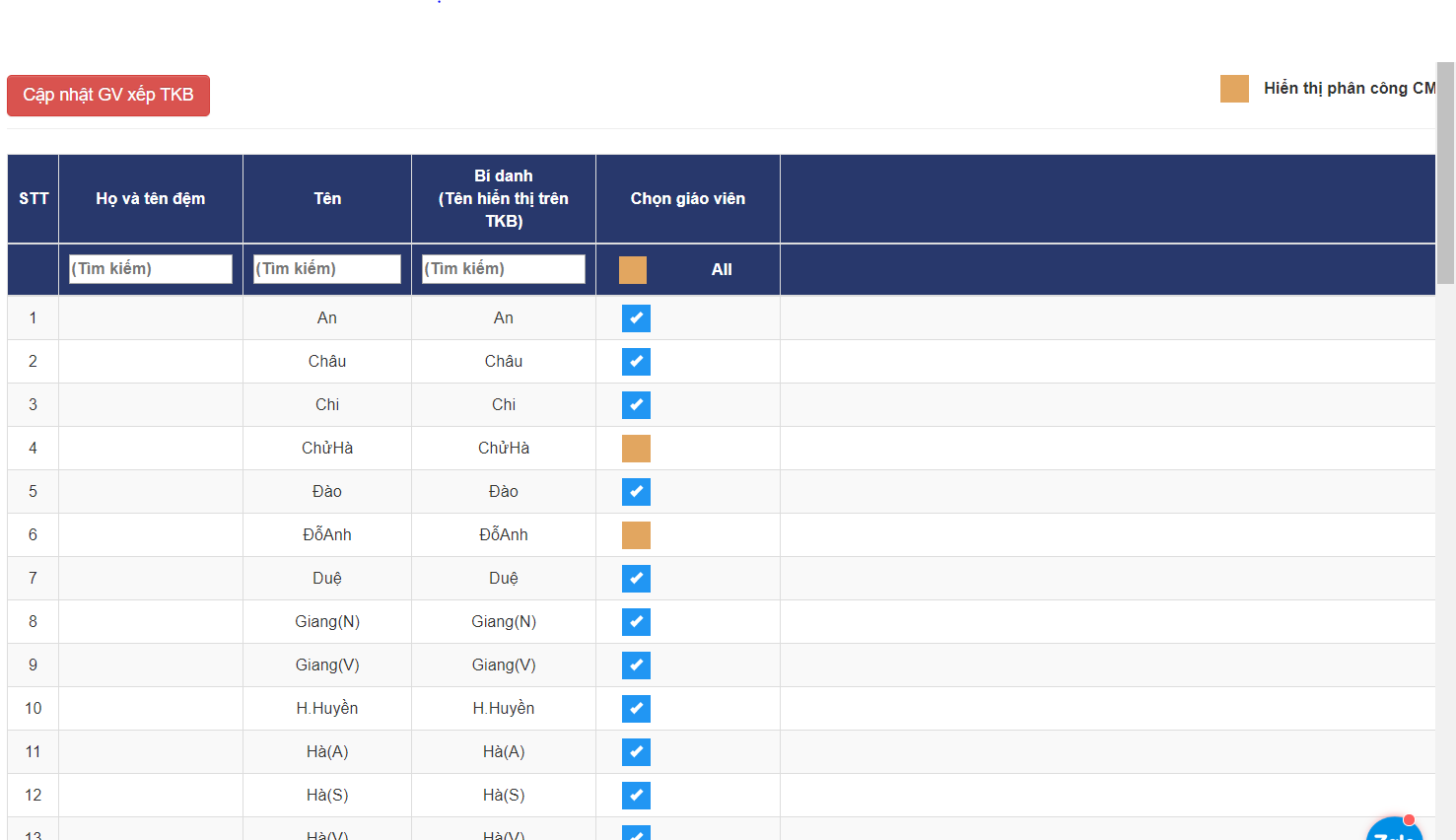
Task: Toggle the checkbox for Duệ
Action: (636, 579)
